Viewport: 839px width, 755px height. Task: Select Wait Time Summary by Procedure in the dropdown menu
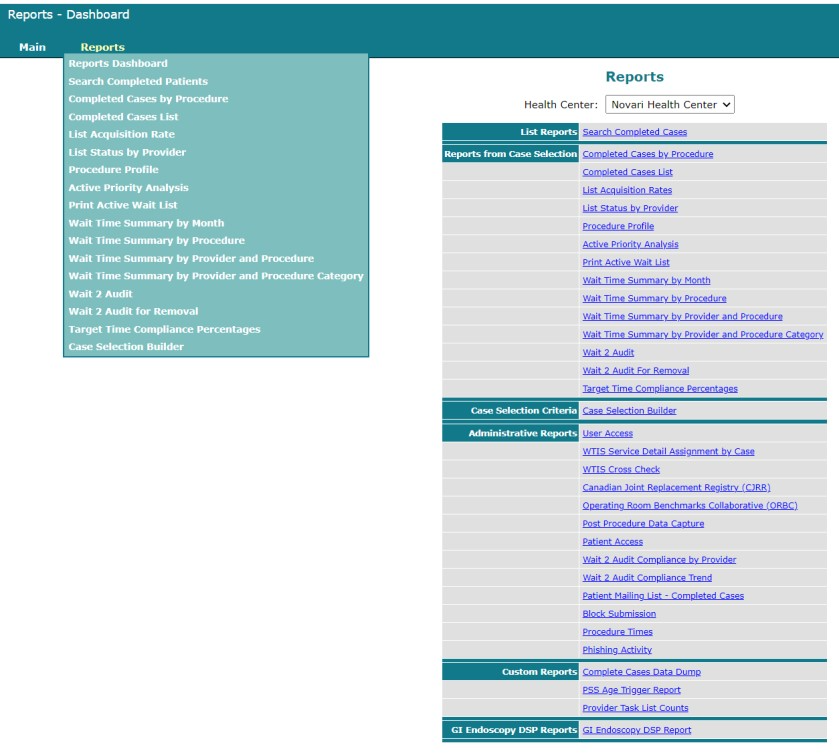[x=156, y=240]
